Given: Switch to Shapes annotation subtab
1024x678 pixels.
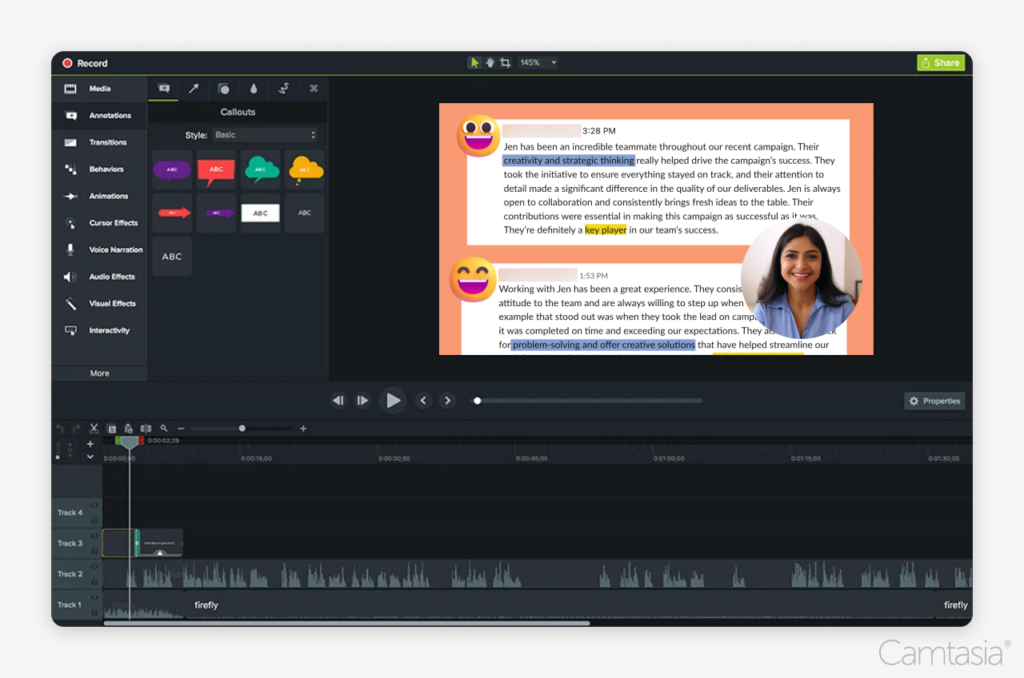Looking at the screenshot, I should [x=223, y=88].
